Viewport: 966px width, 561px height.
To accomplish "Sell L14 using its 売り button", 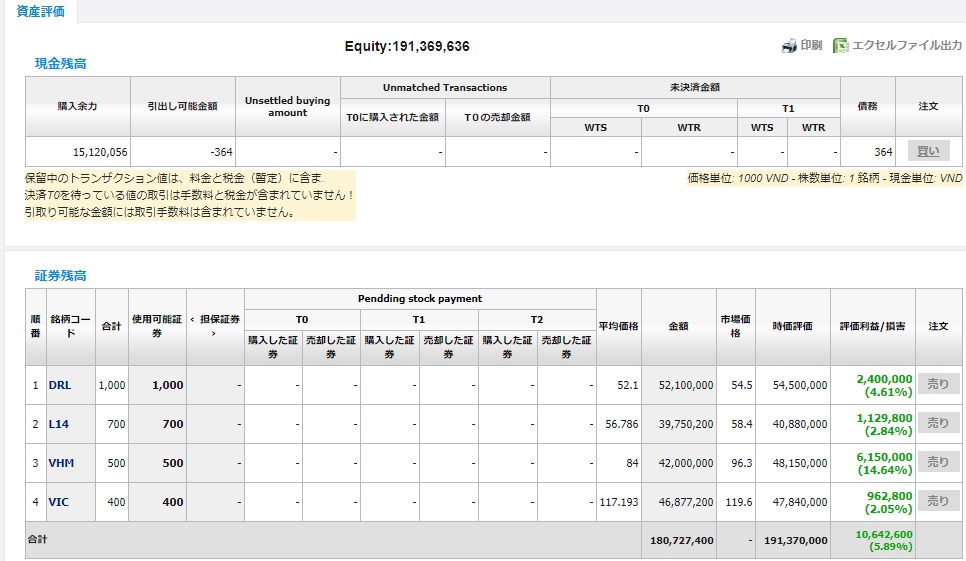I will (937, 423).
